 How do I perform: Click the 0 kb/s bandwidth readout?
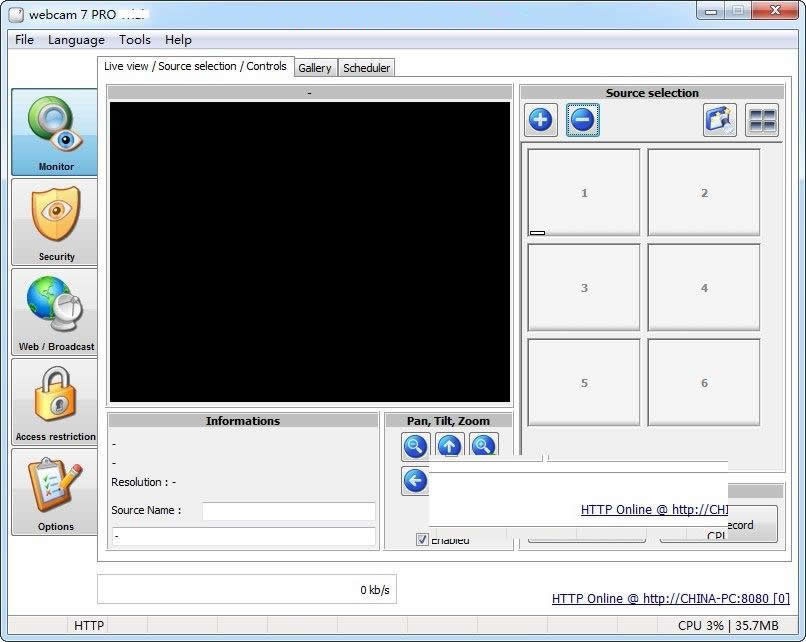point(375,590)
